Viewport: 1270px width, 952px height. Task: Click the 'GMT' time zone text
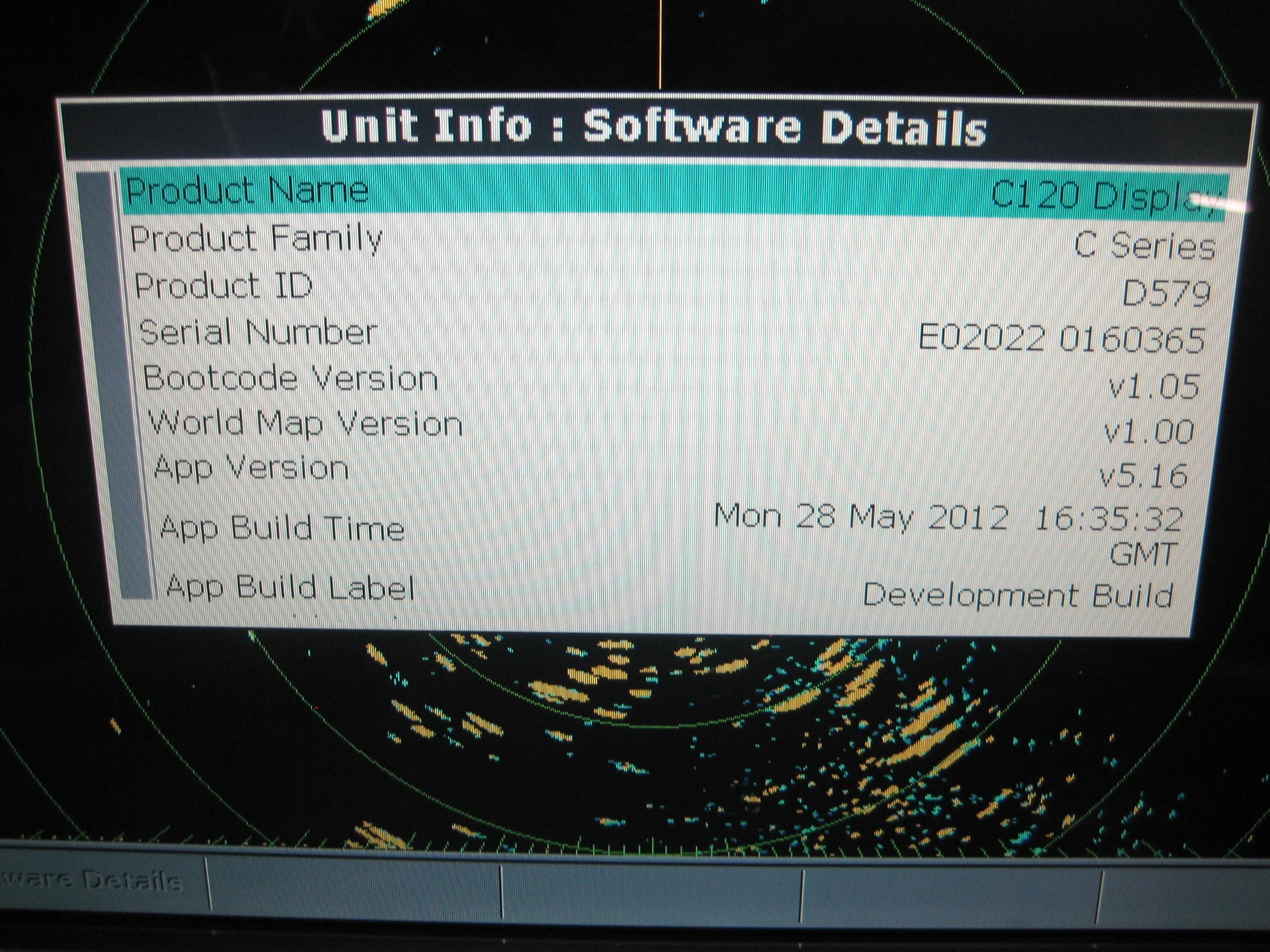[1144, 554]
